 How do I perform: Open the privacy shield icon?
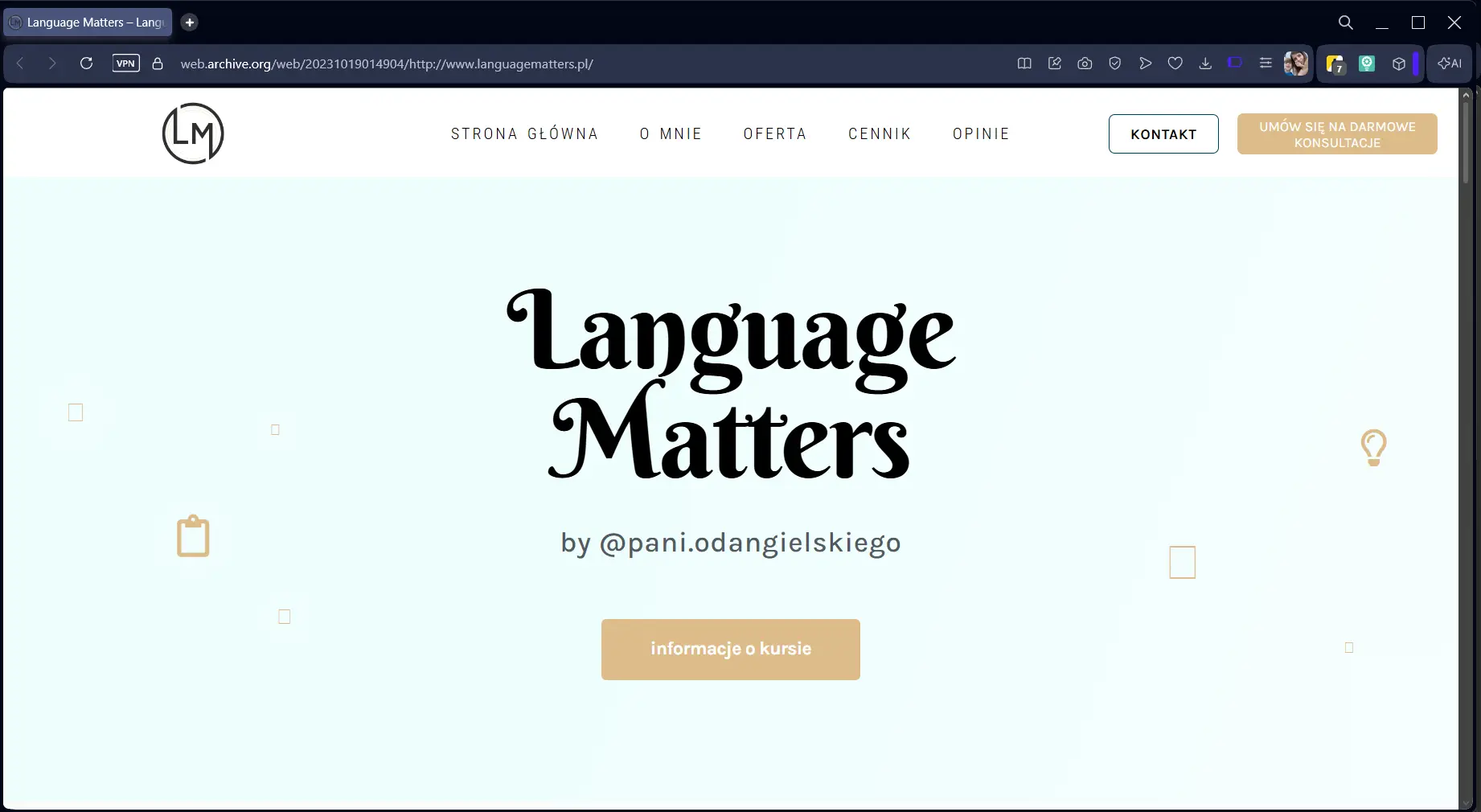[1115, 64]
